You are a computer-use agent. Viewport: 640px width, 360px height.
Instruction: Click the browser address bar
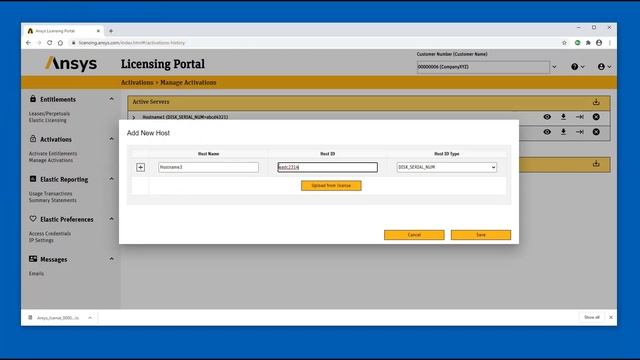point(314,43)
